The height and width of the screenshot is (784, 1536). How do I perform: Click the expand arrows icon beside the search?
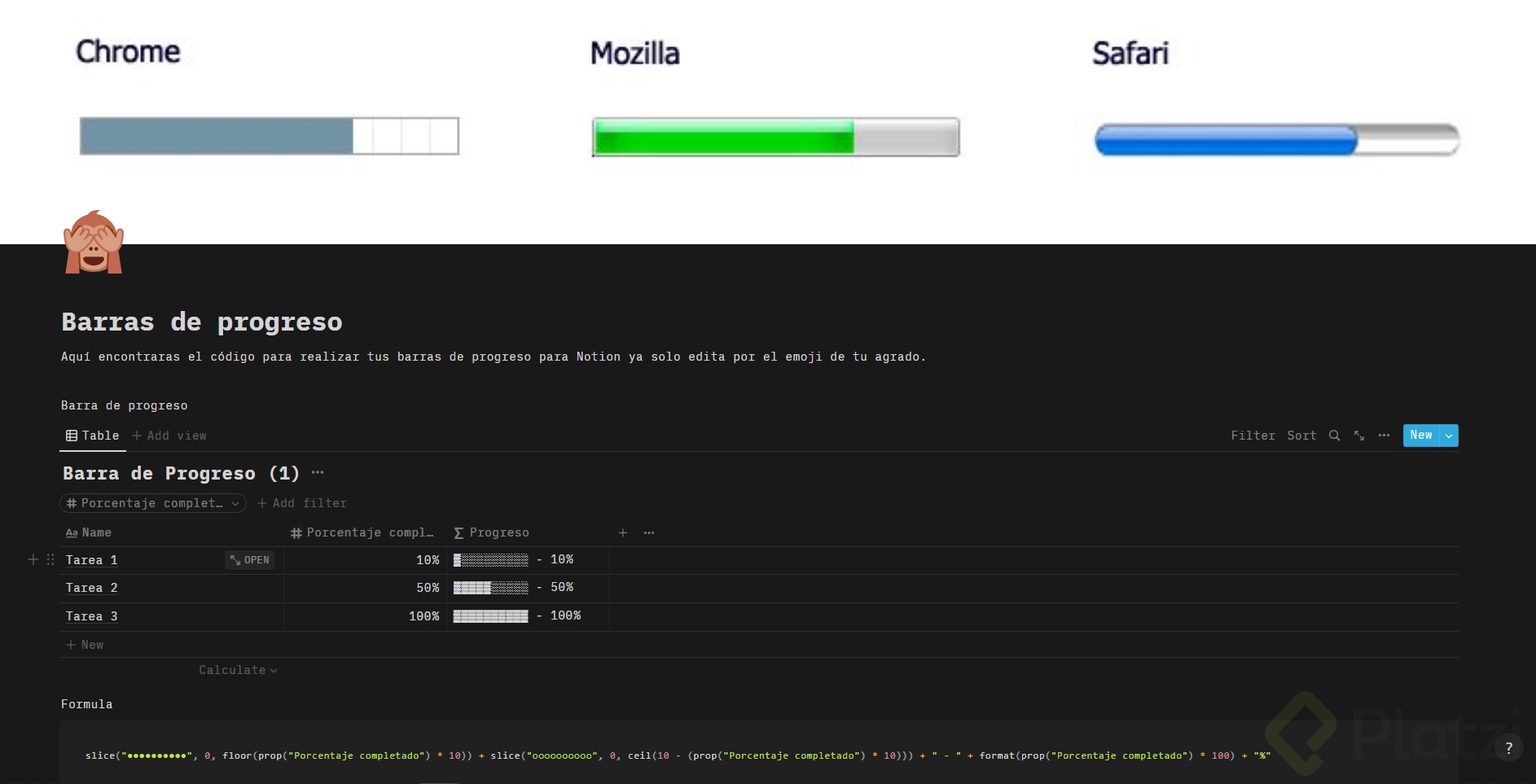coord(1358,436)
